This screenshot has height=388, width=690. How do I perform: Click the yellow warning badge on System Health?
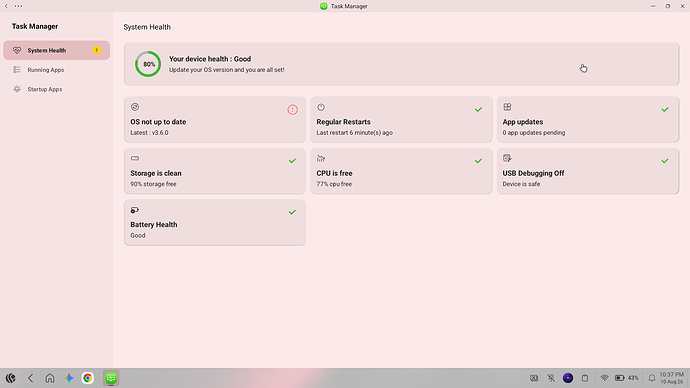[97, 50]
